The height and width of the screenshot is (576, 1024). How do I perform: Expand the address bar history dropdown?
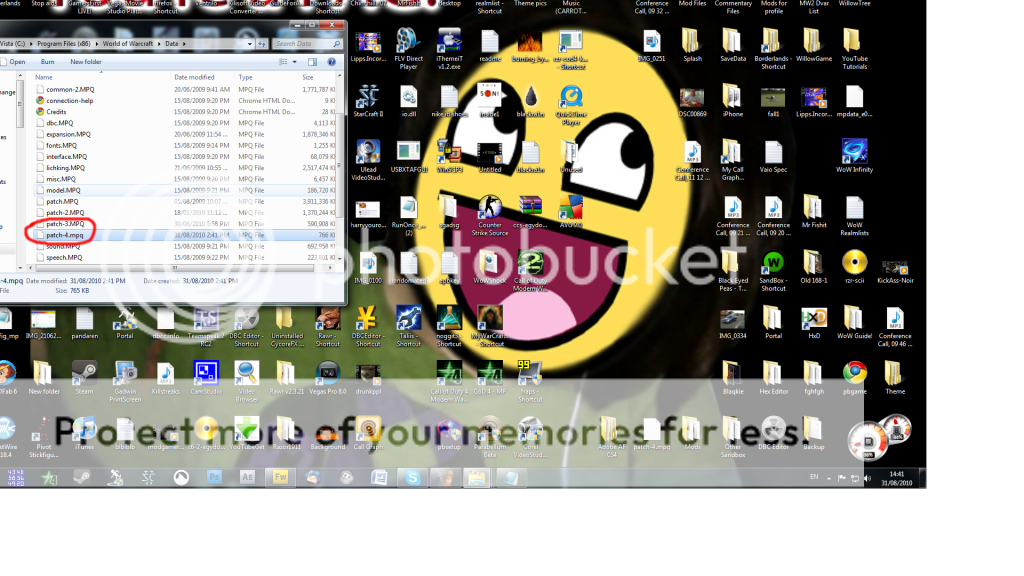[249, 44]
